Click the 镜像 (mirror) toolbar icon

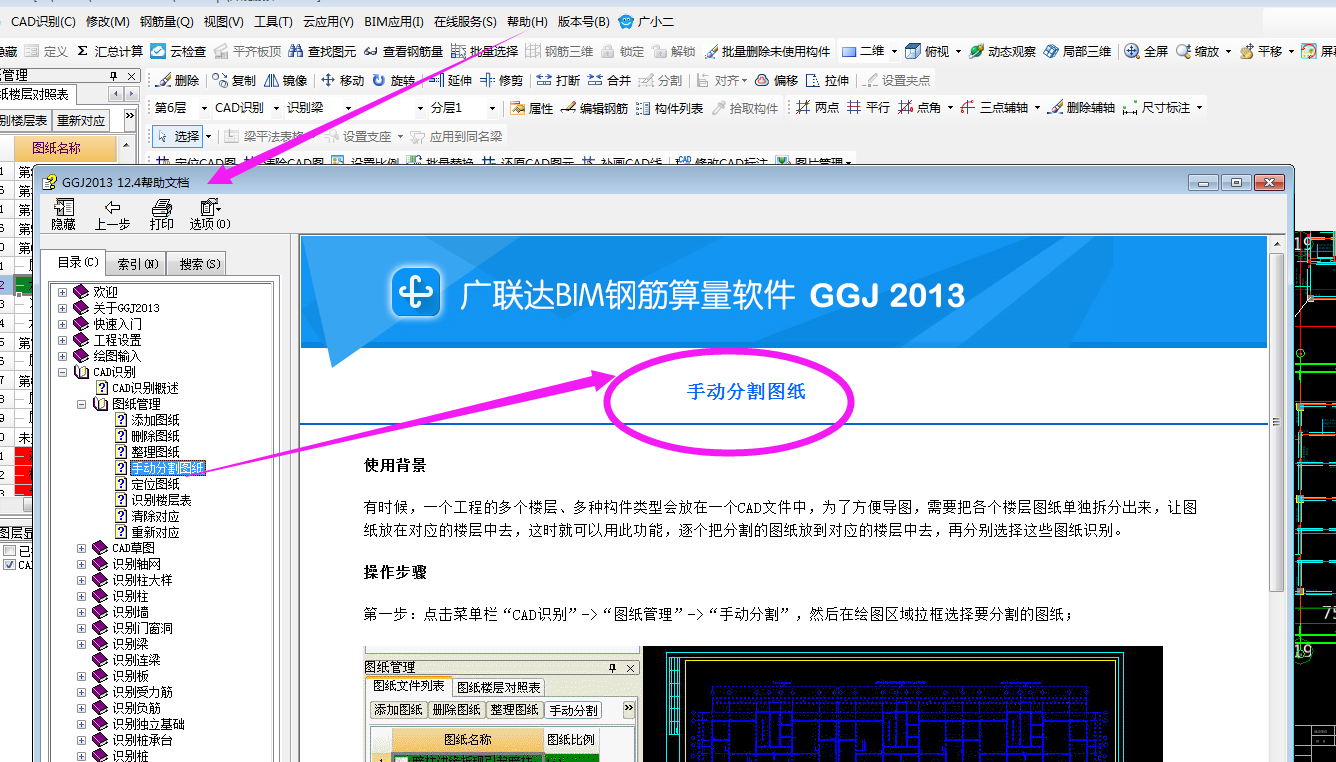(272, 80)
